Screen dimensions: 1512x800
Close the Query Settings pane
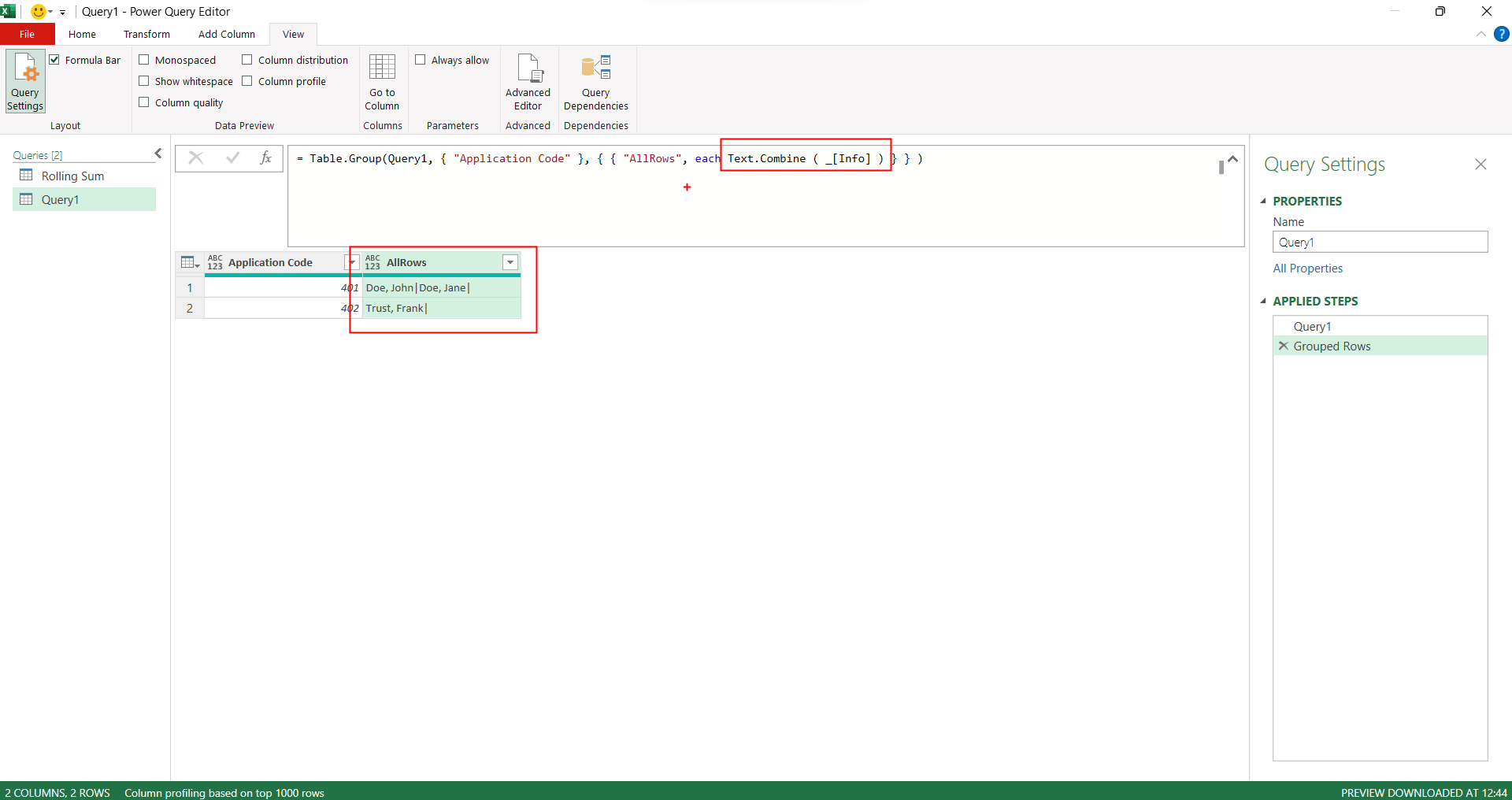[x=1480, y=164]
